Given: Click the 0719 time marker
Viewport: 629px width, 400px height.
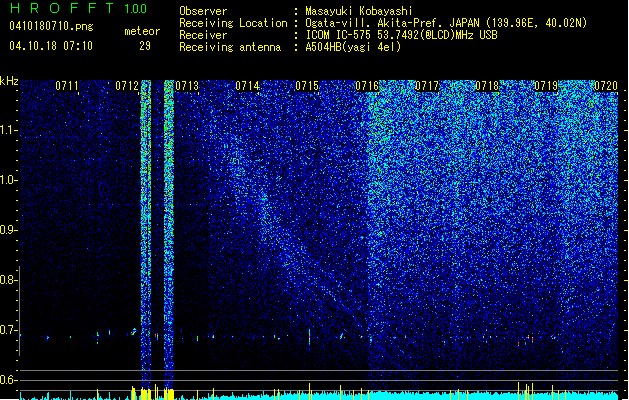Looking at the screenshot, I should tap(546, 86).
